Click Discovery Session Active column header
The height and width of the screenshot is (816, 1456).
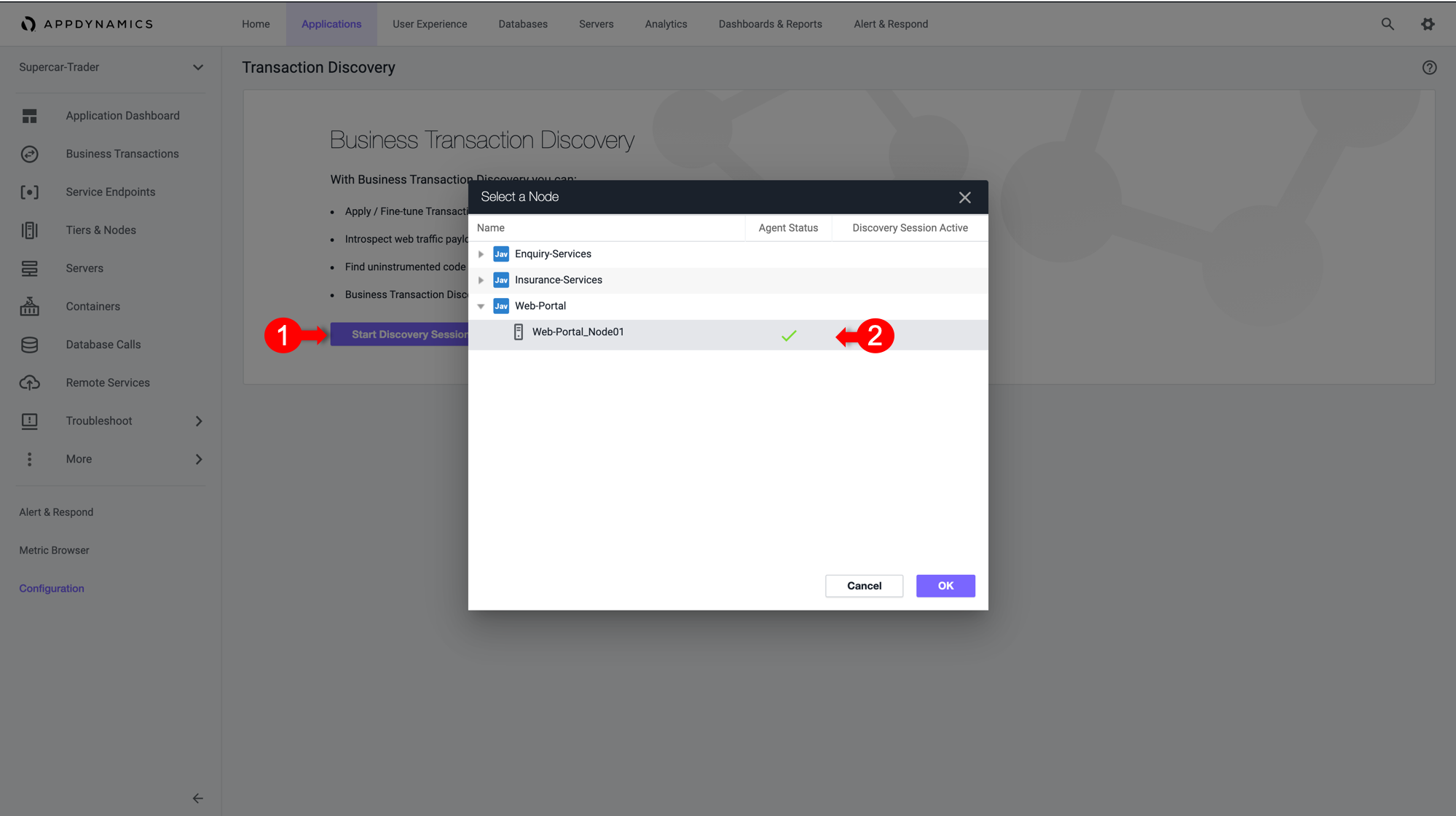pyautogui.click(x=910, y=228)
